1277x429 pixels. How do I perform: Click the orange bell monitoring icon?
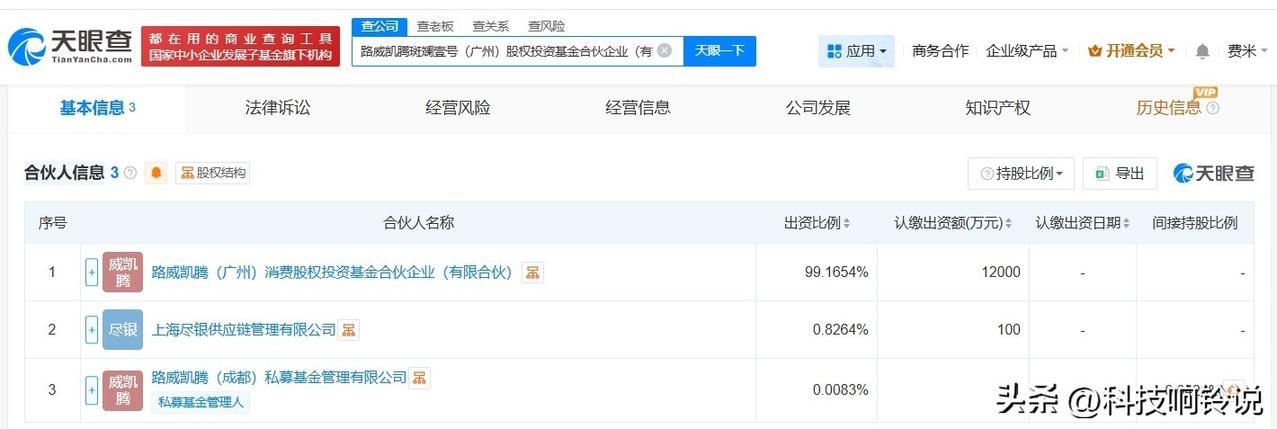tap(156, 173)
